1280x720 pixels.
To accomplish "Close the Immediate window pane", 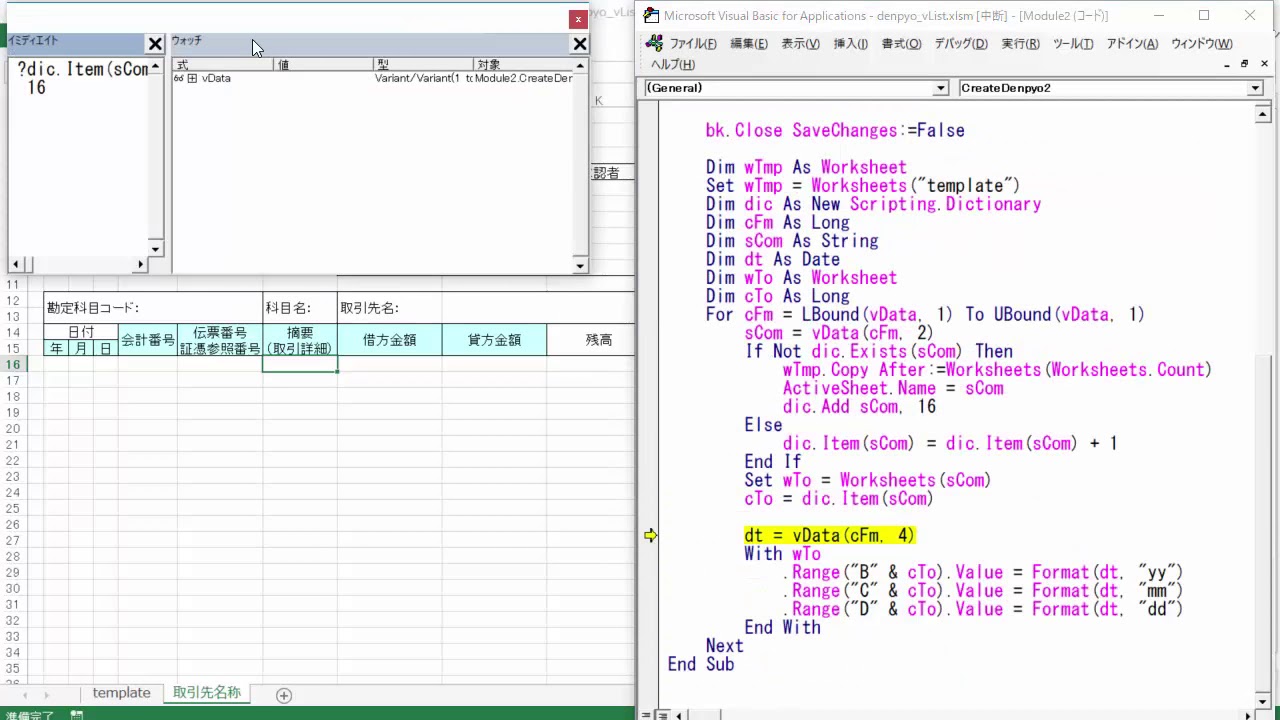I will point(155,44).
